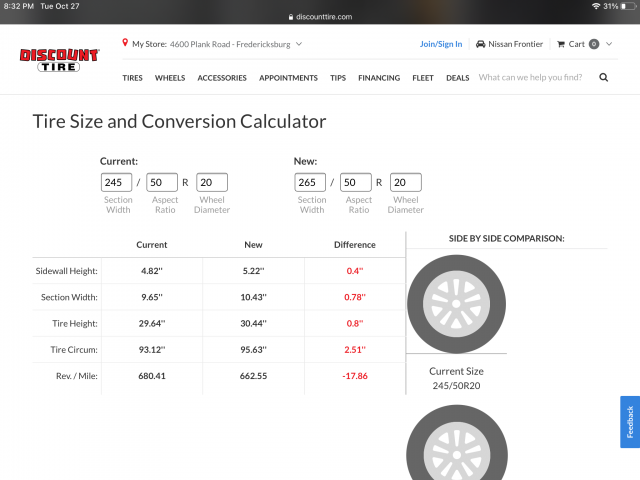Screen dimensions: 640x480
Task: Click the Current Size tire image
Action: point(456,304)
